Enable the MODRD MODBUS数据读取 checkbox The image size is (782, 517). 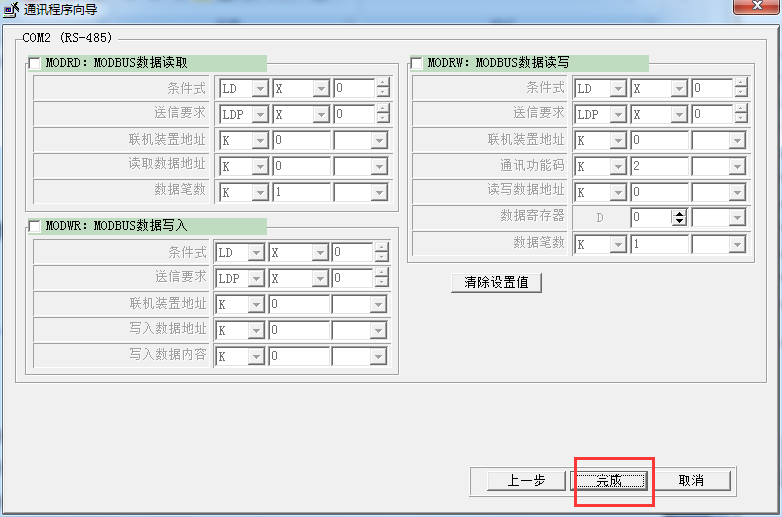35,63
